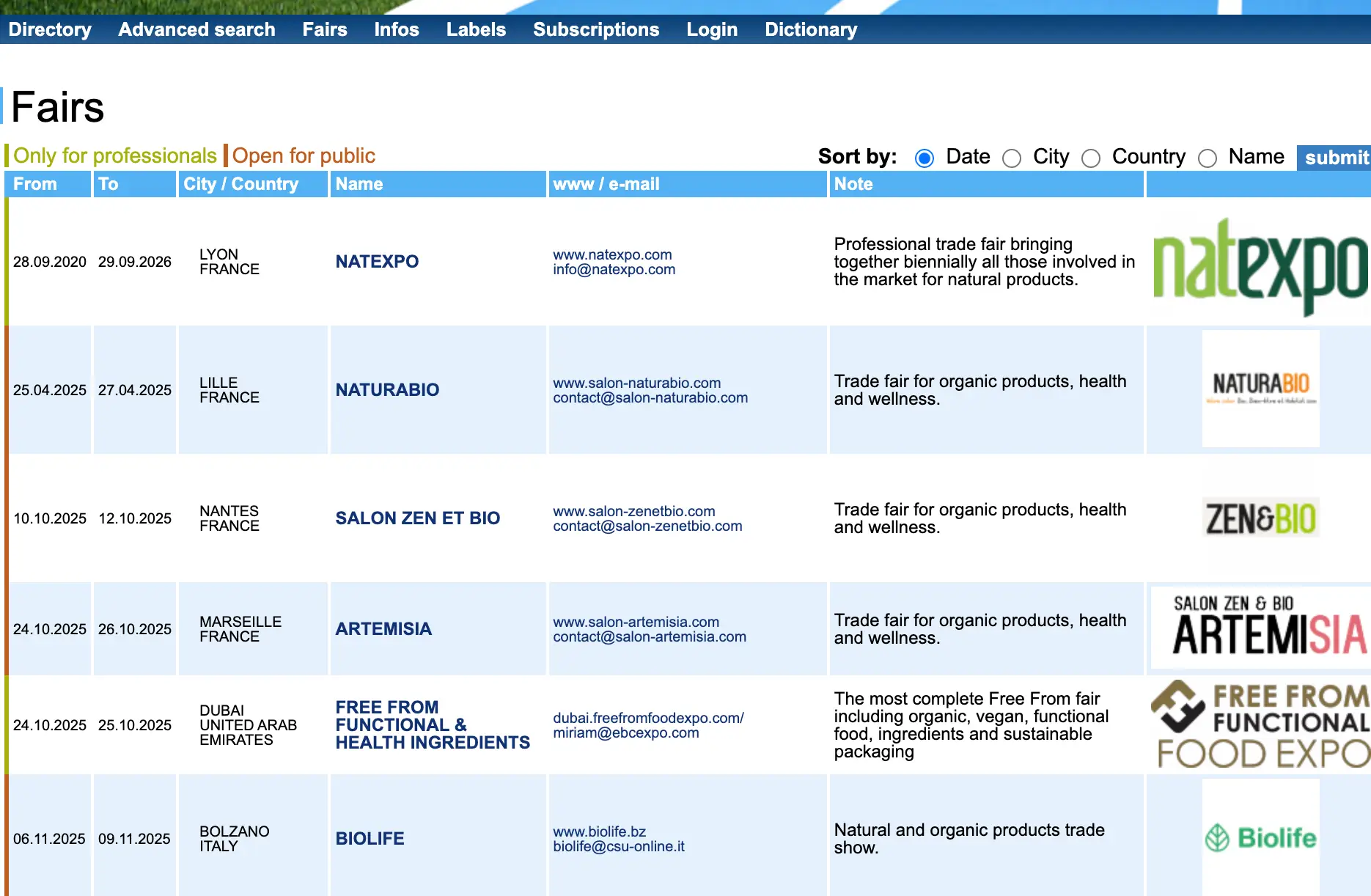The height and width of the screenshot is (896, 1371).
Task: Click the NATEXPO professional trade fair note
Action: 985,262
